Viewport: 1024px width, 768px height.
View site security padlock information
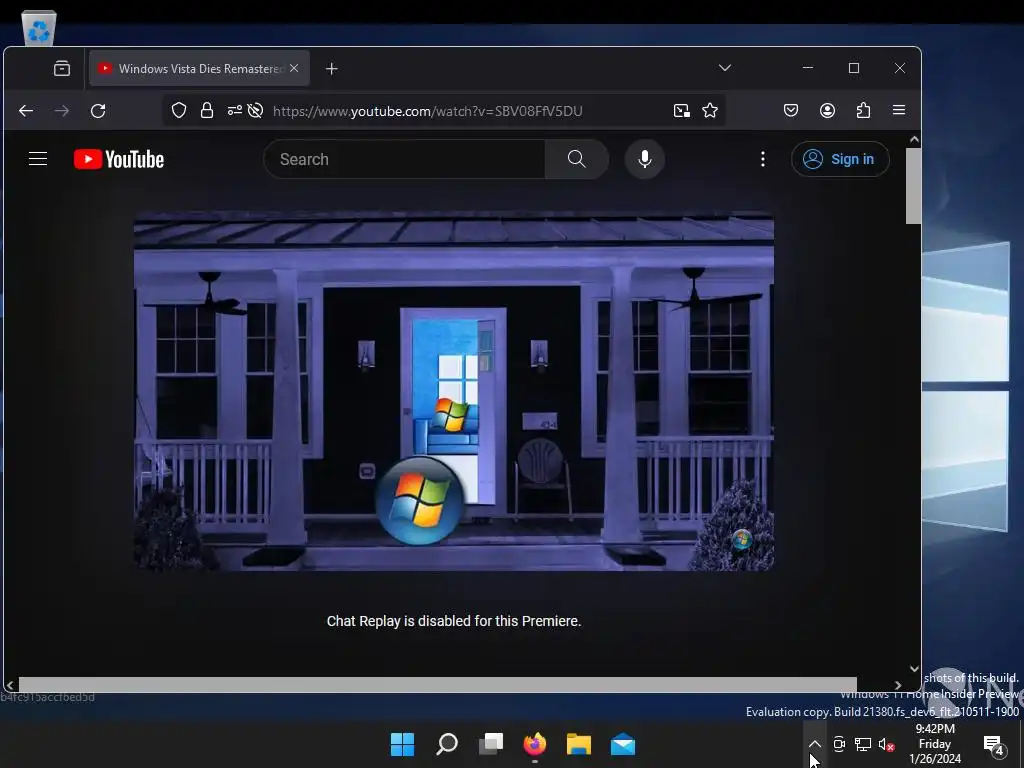coord(207,110)
